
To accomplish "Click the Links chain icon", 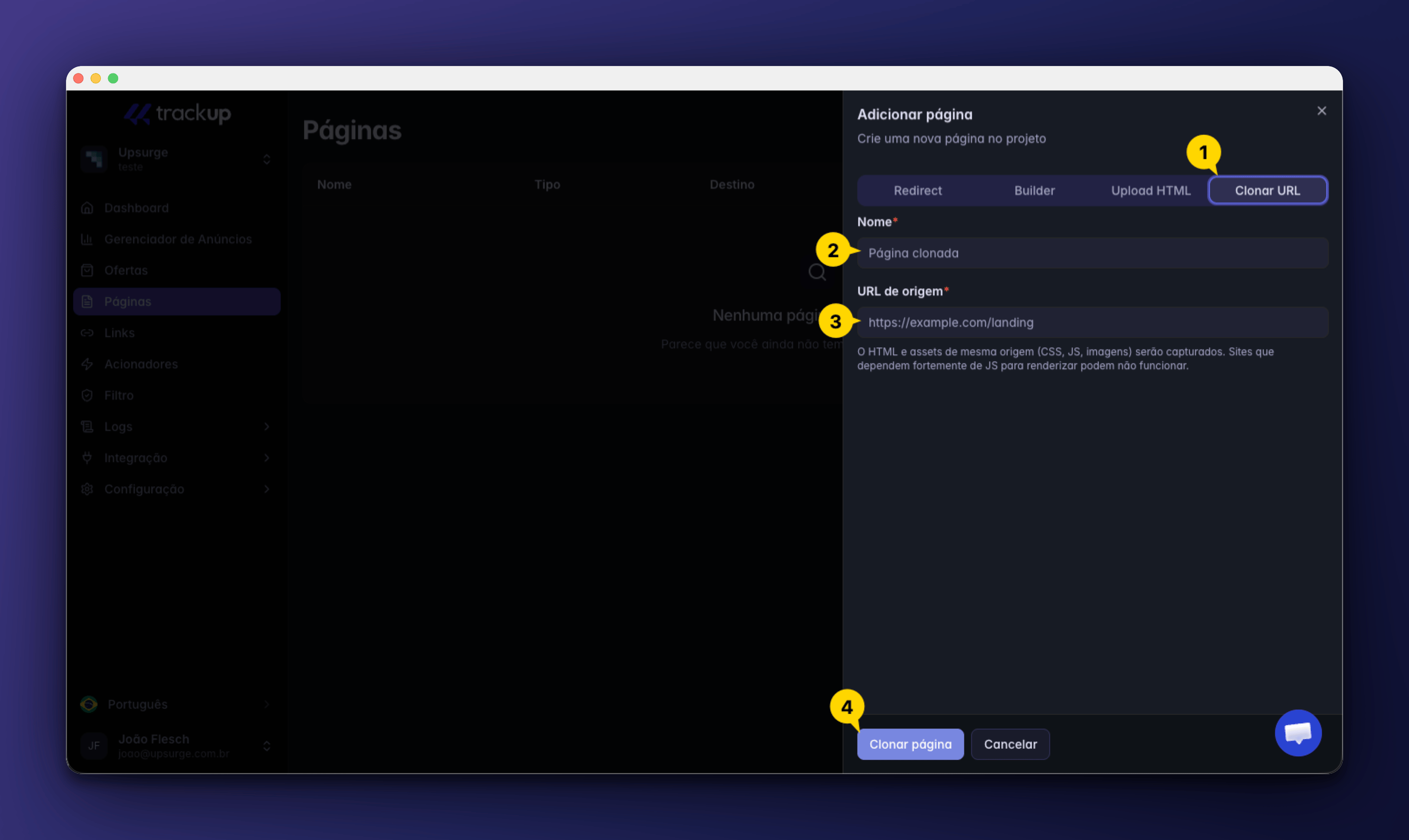I will [x=87, y=333].
